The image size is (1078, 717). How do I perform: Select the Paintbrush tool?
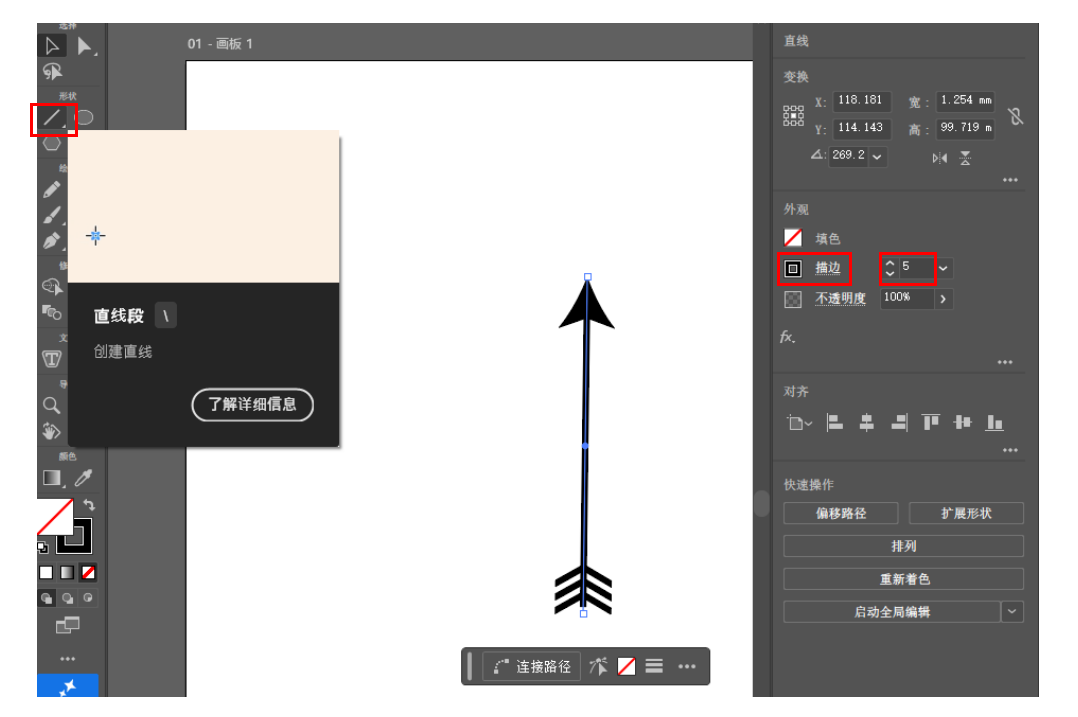point(52,215)
